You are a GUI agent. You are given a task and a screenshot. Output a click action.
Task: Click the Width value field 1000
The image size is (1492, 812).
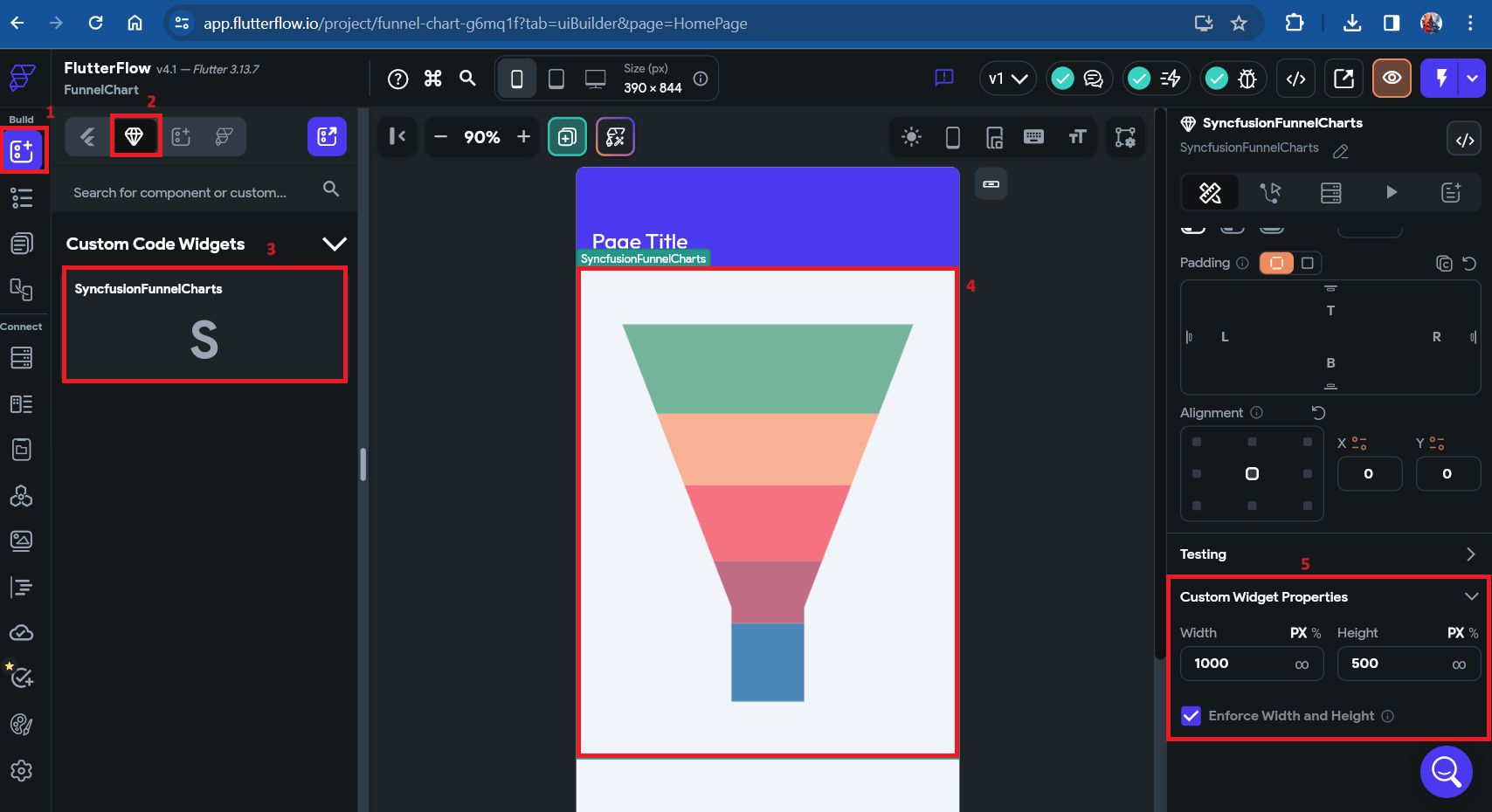tap(1252, 664)
